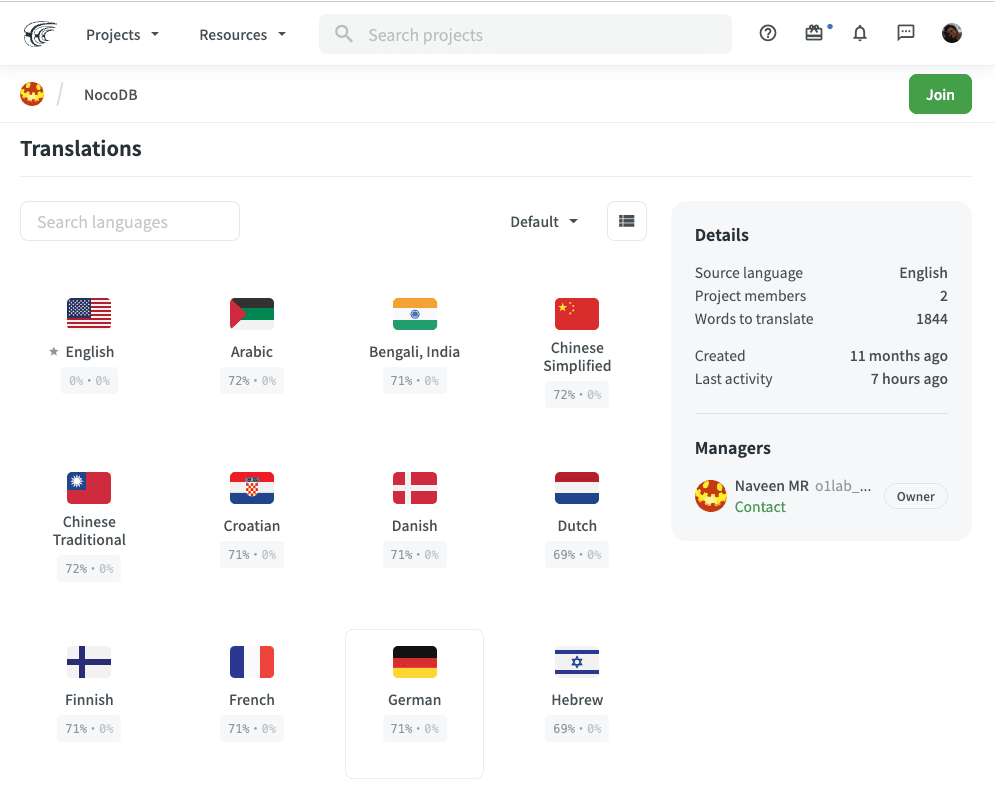Image resolution: width=995 pixels, height=805 pixels.
Task: Click the NocoDB project emoji logo
Action: (x=31, y=94)
